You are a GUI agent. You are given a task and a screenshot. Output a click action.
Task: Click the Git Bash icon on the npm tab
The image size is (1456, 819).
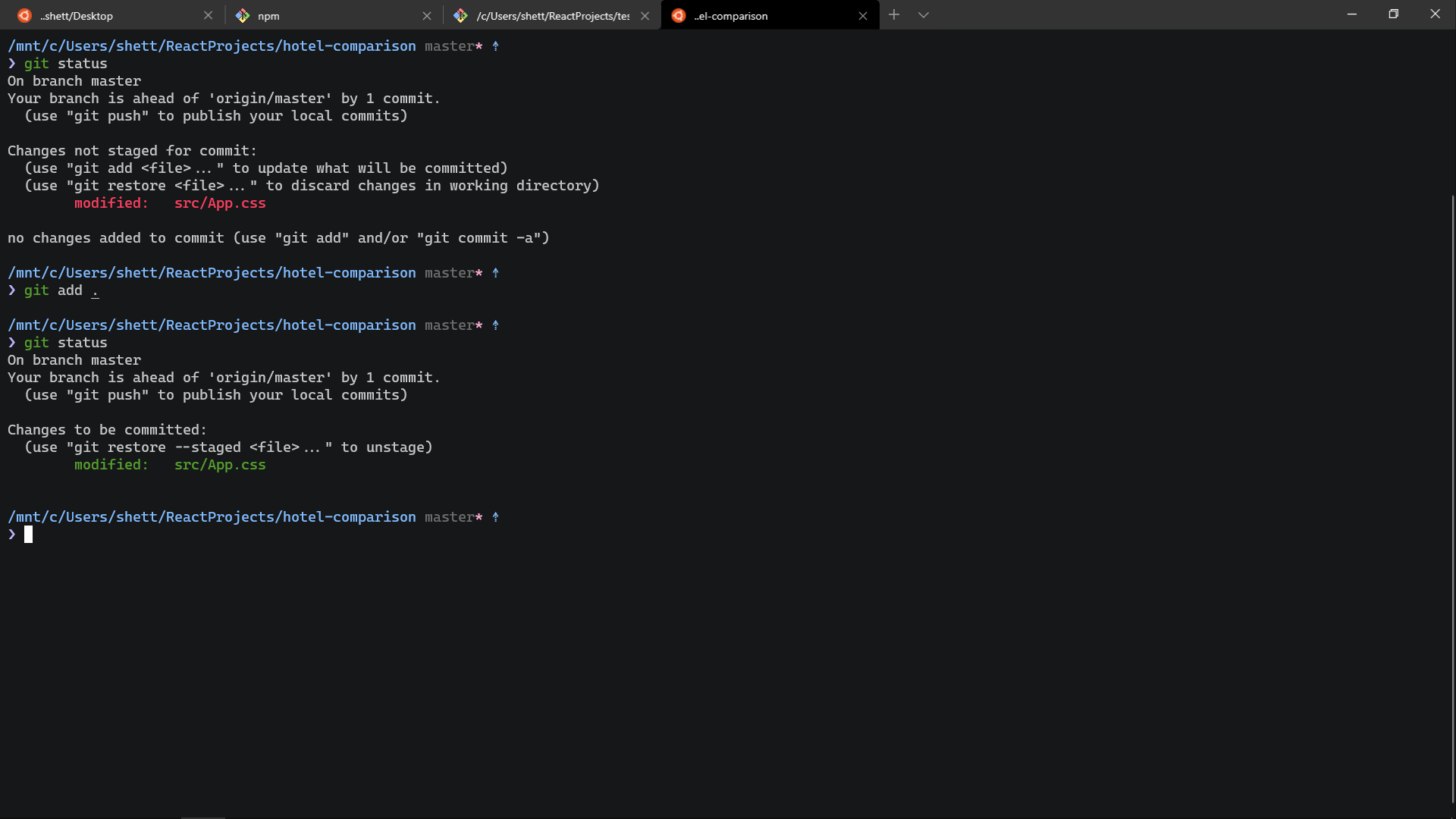[243, 15]
